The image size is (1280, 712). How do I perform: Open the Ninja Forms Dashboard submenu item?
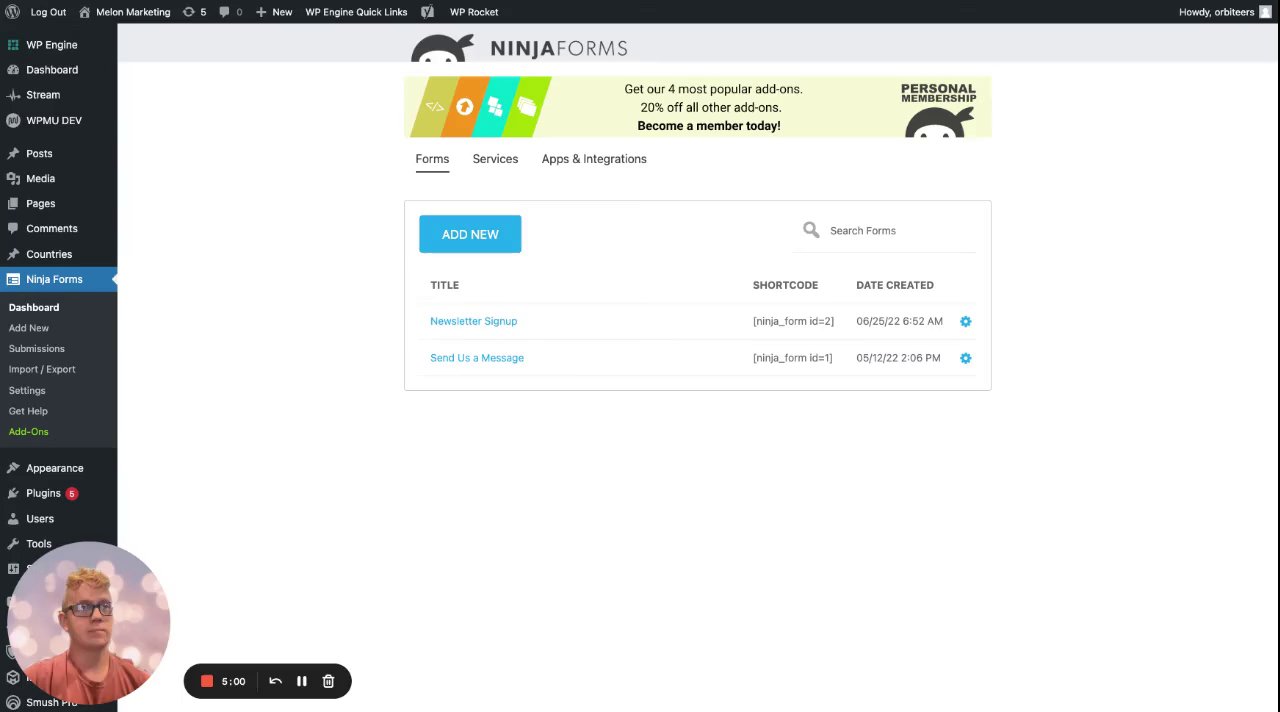click(34, 307)
